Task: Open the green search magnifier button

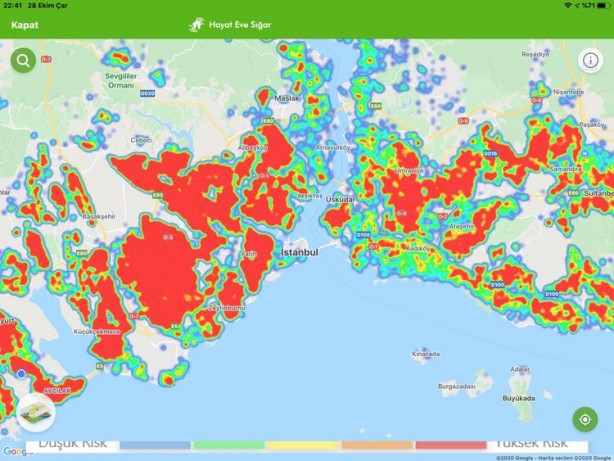Action: (23, 60)
